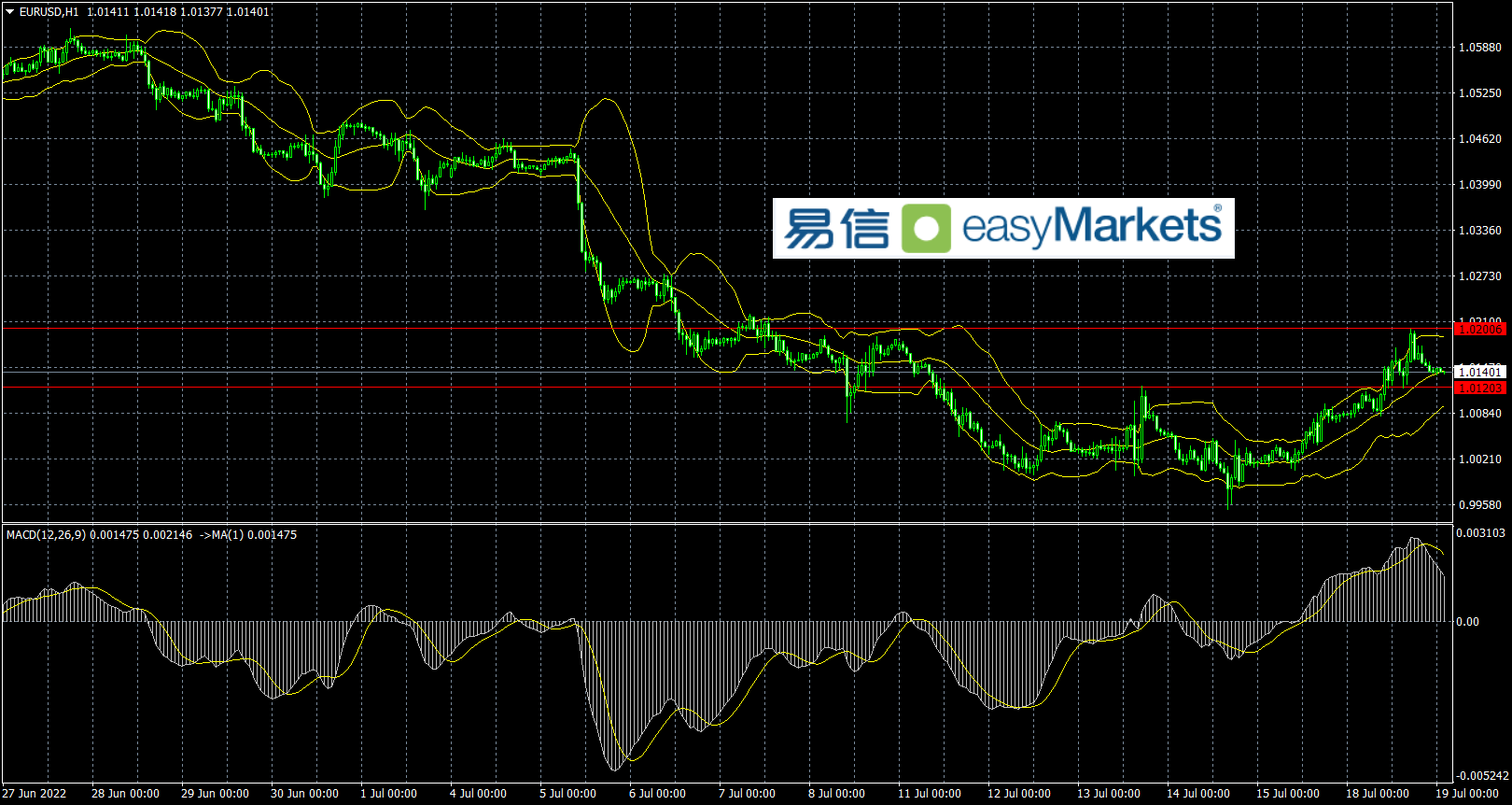Image resolution: width=1512 pixels, height=805 pixels.
Task: Click the 11 Jul 00:00 time label
Action: (929, 794)
